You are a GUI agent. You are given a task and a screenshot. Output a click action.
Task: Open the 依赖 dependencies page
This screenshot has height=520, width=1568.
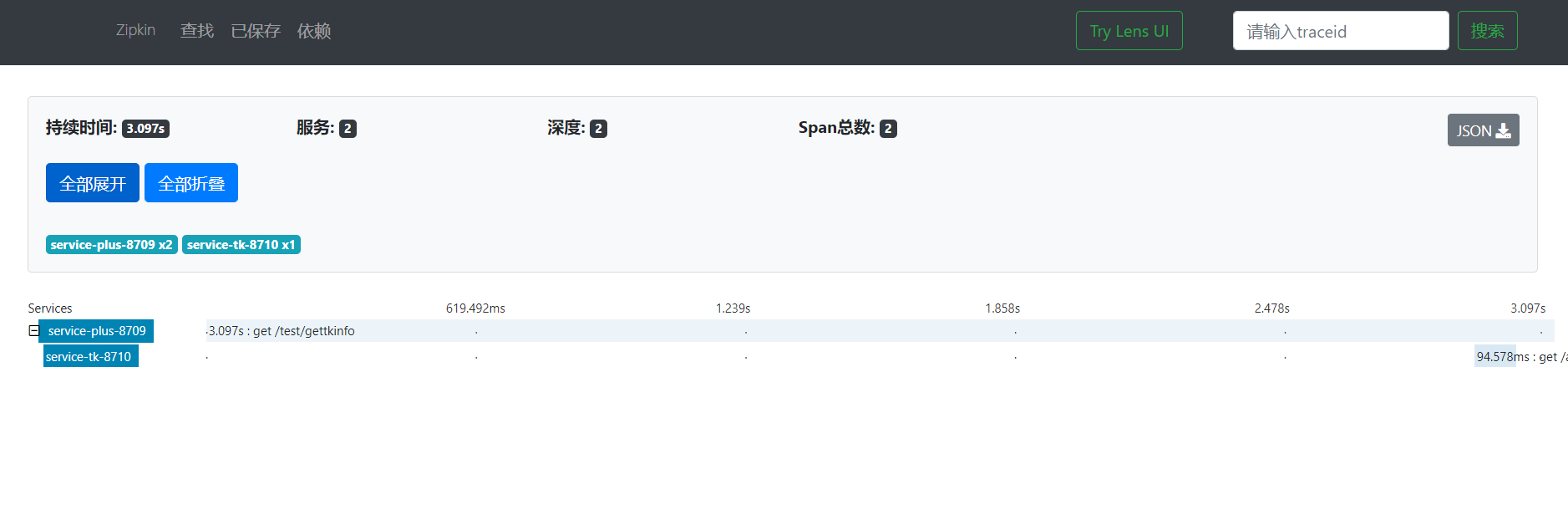click(x=314, y=31)
